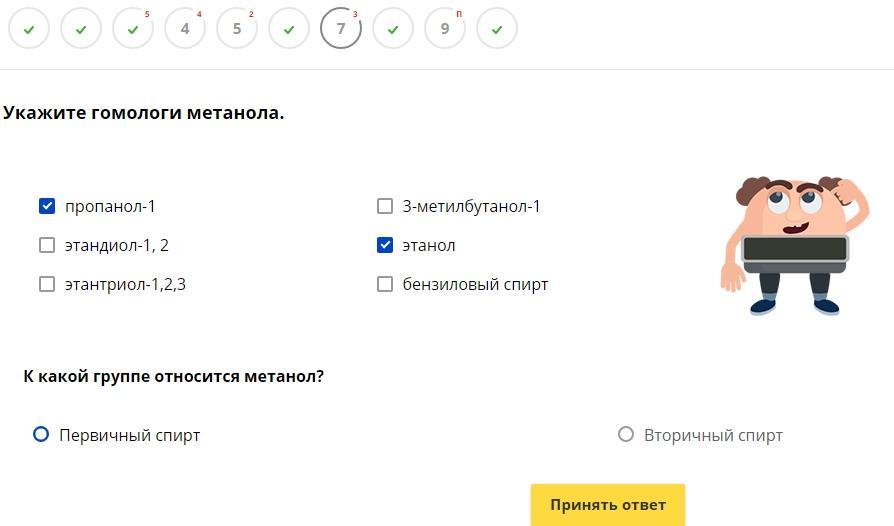
Task: Open the last completed circle after 9
Action: [497, 29]
